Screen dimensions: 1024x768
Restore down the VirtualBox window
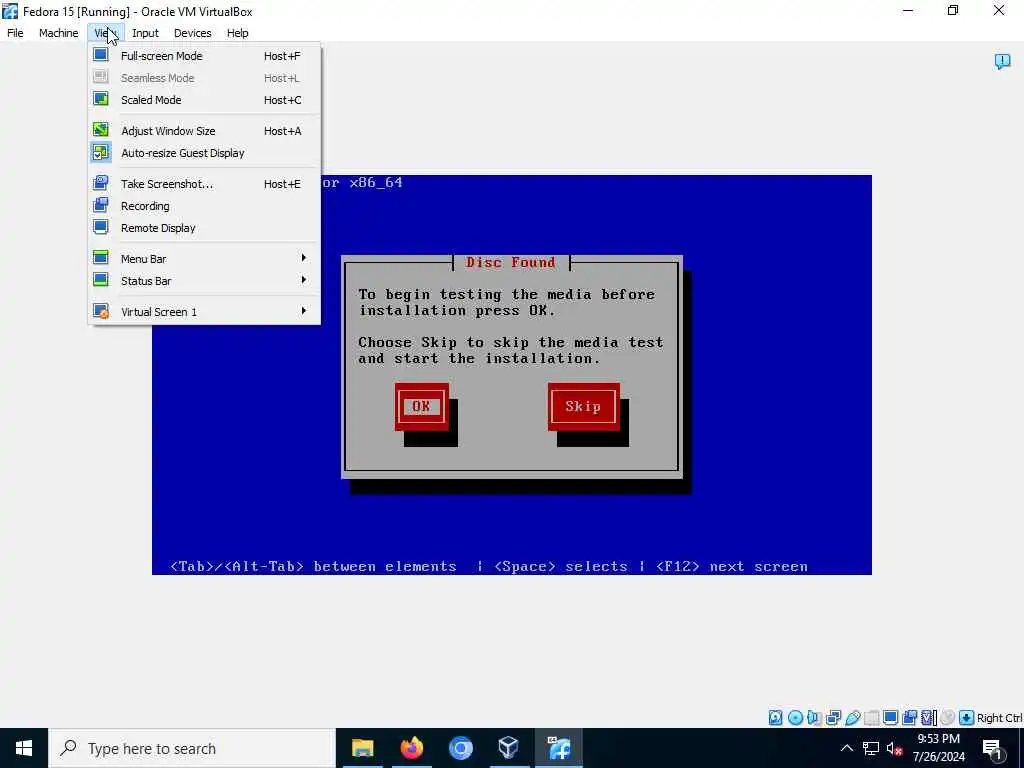(953, 10)
